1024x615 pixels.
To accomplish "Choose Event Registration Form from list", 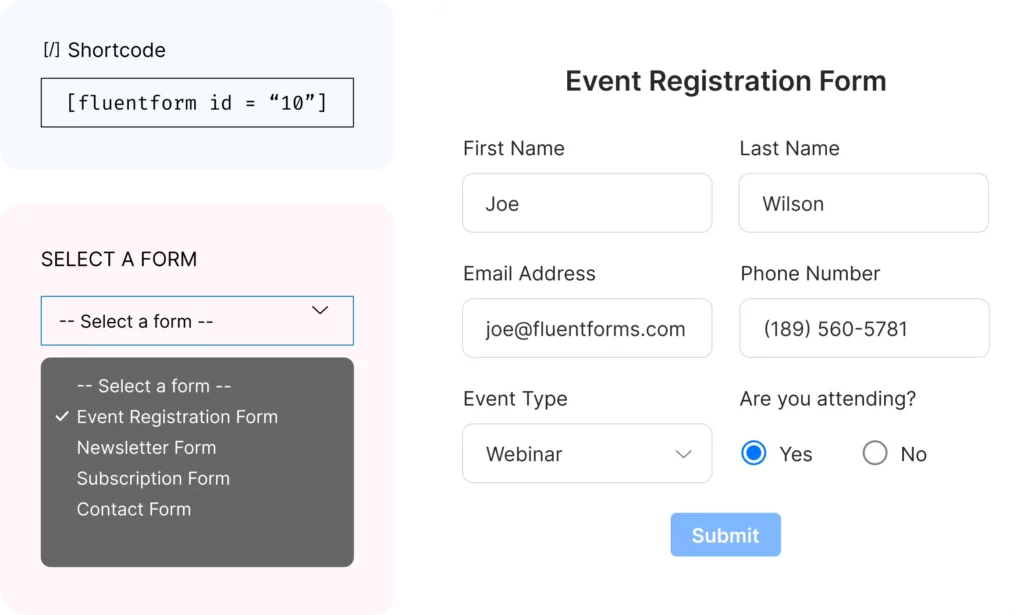I will click(177, 417).
